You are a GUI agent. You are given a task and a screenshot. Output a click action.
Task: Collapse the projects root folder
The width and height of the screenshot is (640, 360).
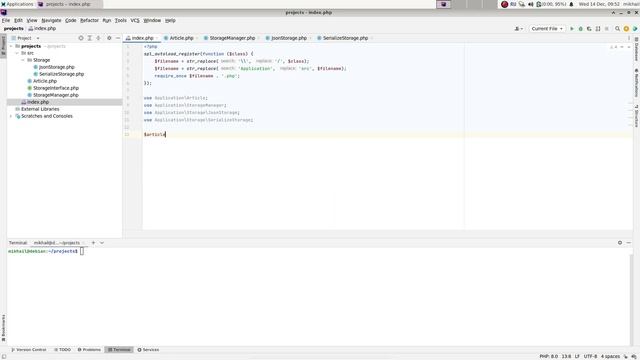(11, 46)
